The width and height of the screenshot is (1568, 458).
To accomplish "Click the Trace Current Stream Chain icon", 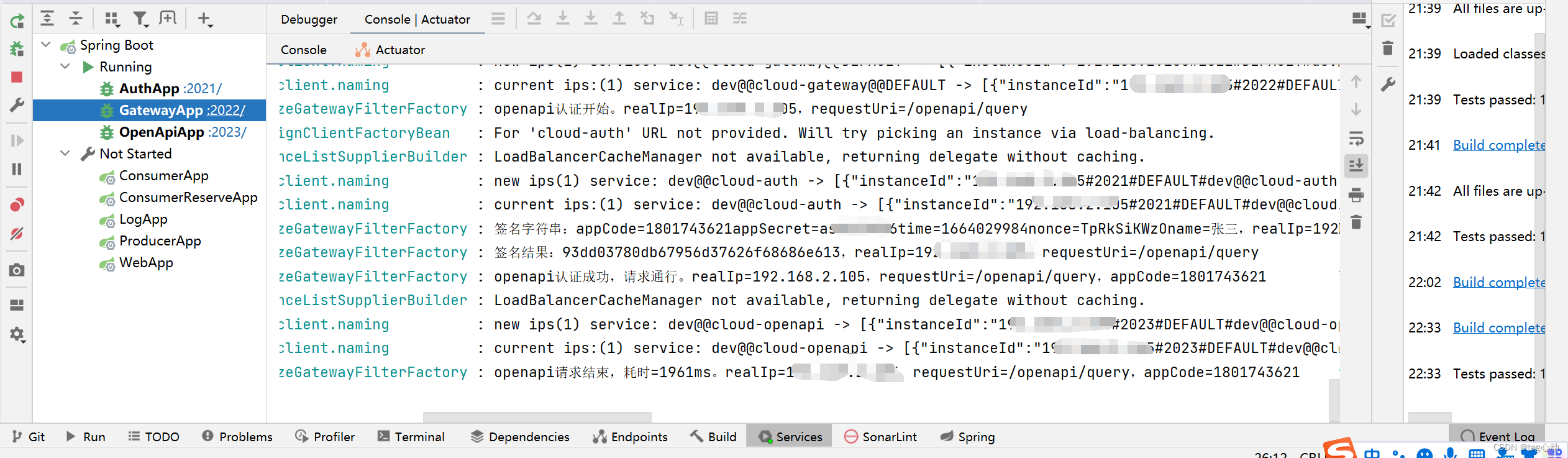I will (740, 18).
